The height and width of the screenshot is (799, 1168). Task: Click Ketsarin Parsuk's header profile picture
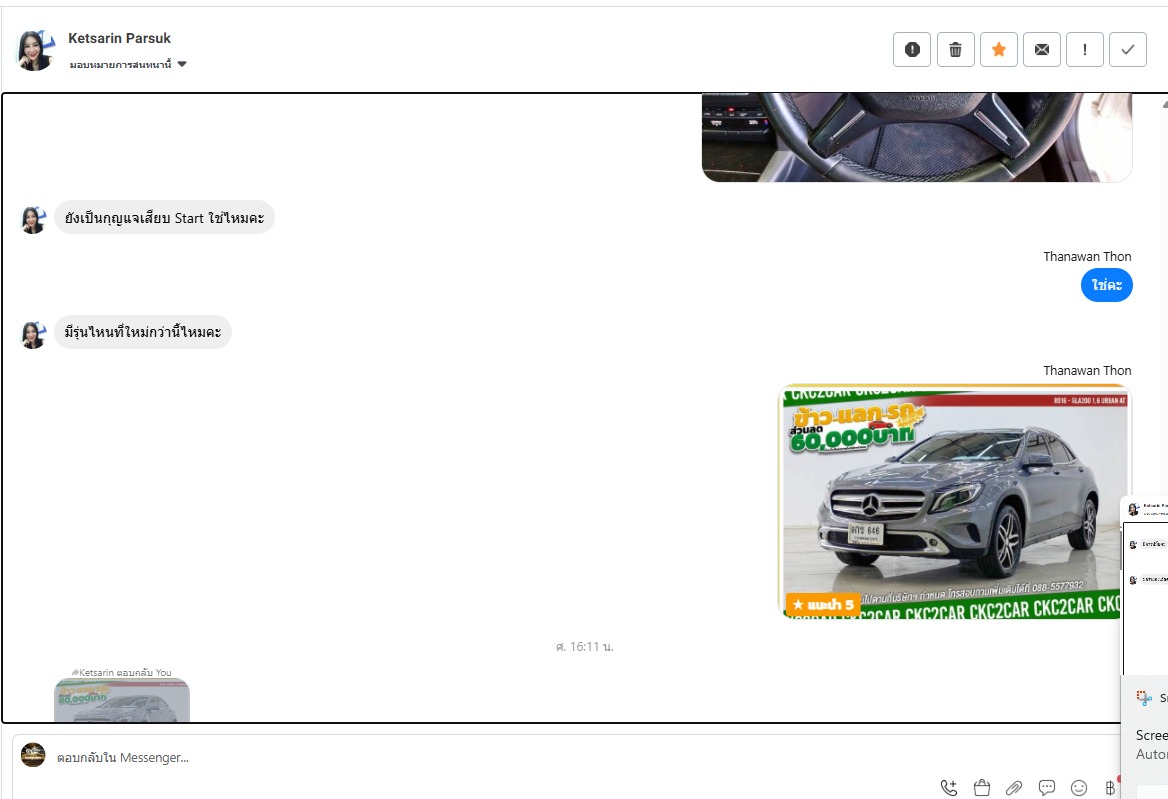(35, 50)
